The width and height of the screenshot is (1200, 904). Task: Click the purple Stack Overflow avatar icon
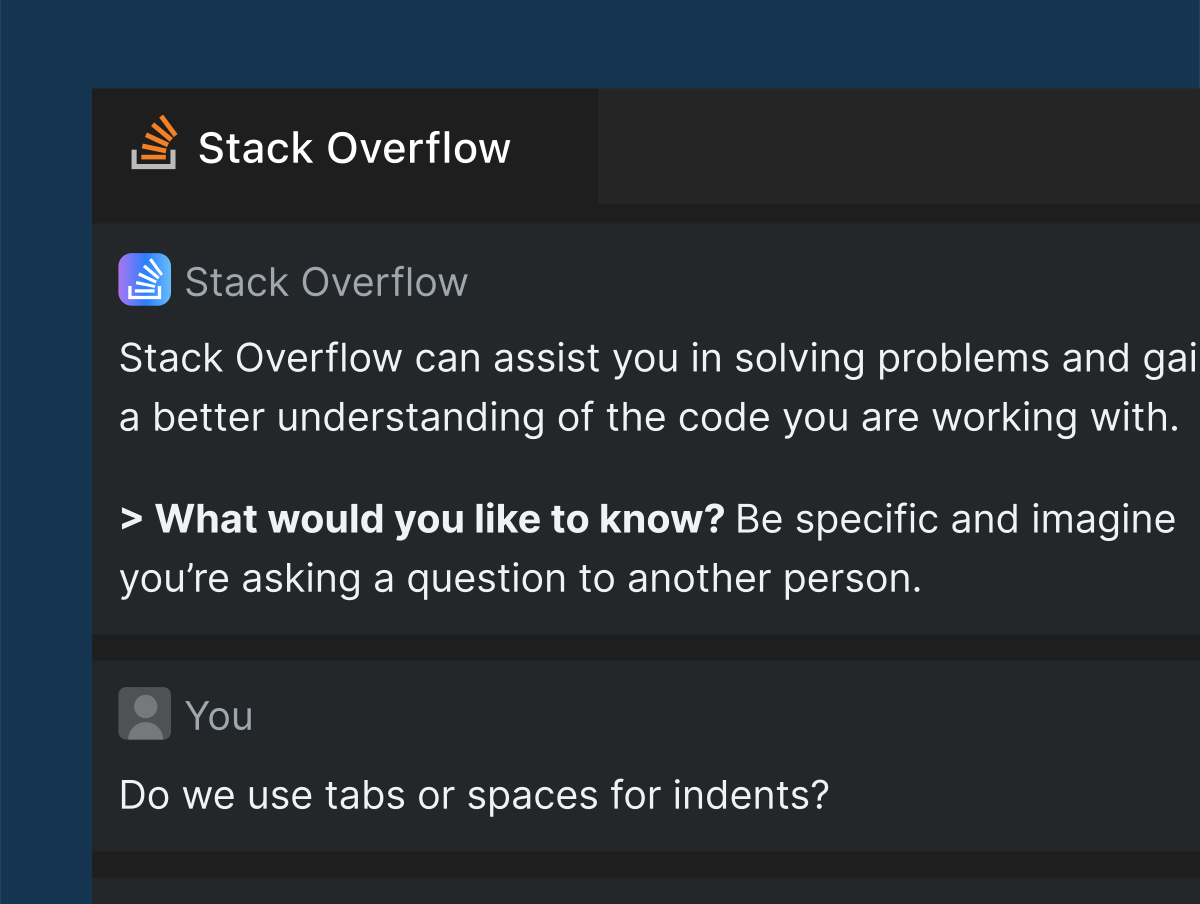144,279
